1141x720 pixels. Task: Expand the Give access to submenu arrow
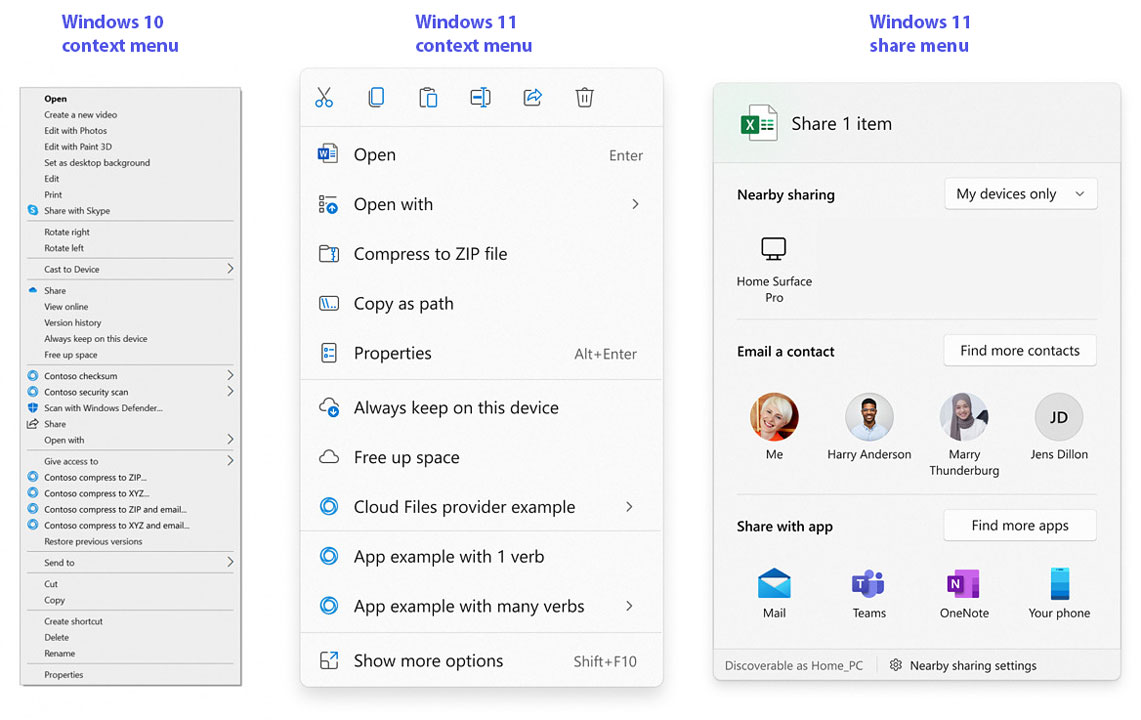point(230,460)
